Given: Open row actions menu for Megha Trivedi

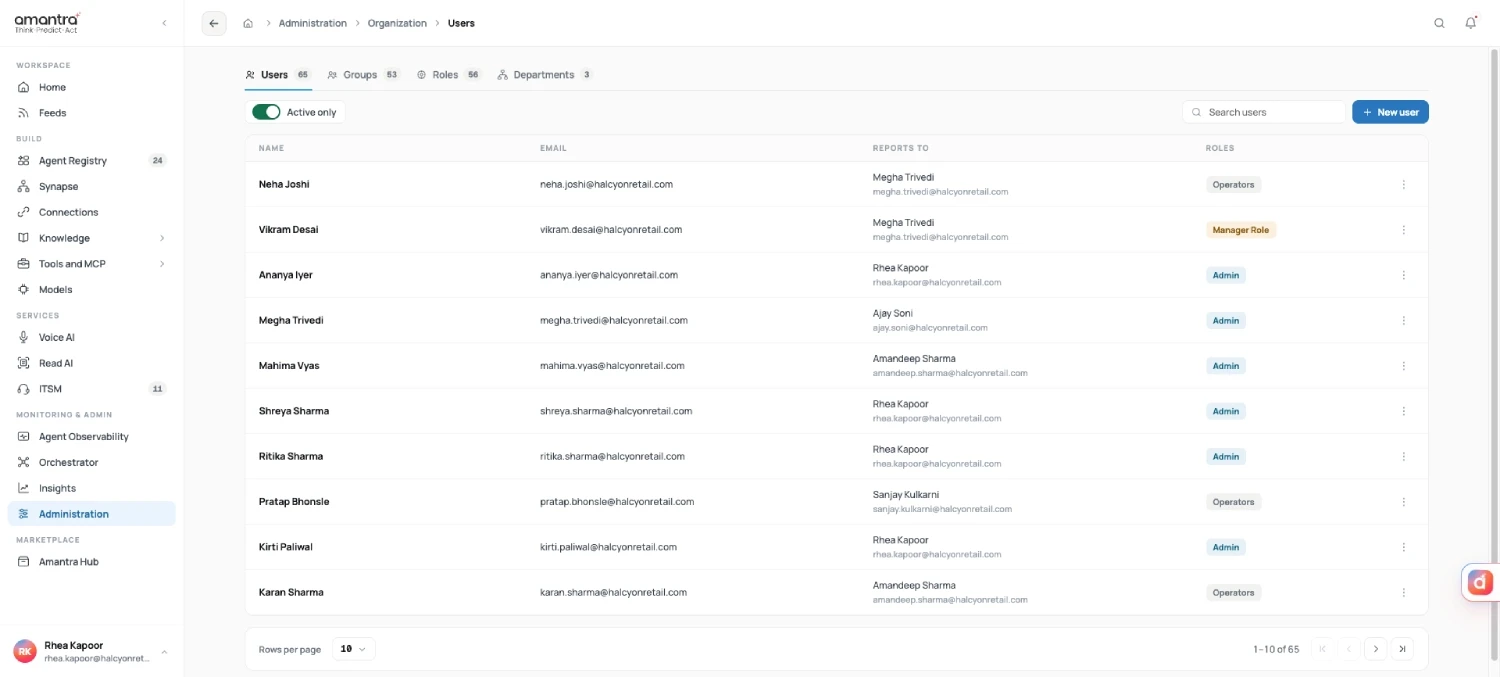Looking at the screenshot, I should click(x=1404, y=321).
